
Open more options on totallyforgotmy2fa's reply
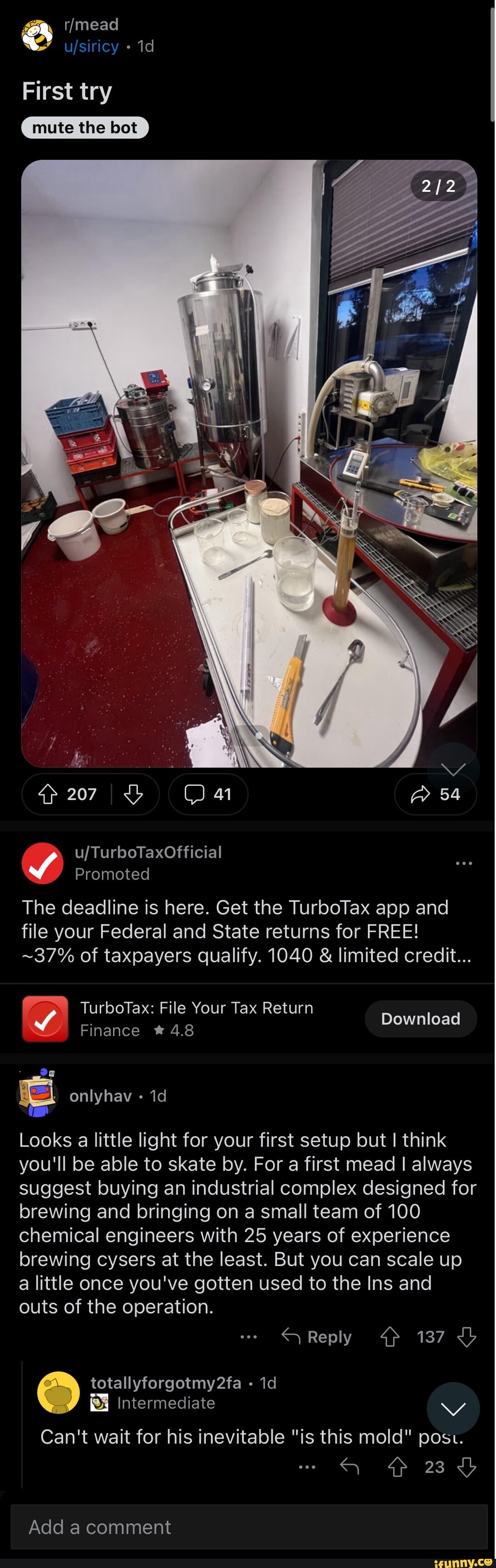tap(307, 1467)
